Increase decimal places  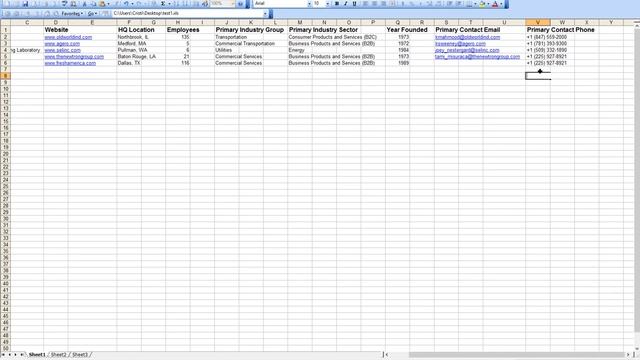[x=430, y=4]
